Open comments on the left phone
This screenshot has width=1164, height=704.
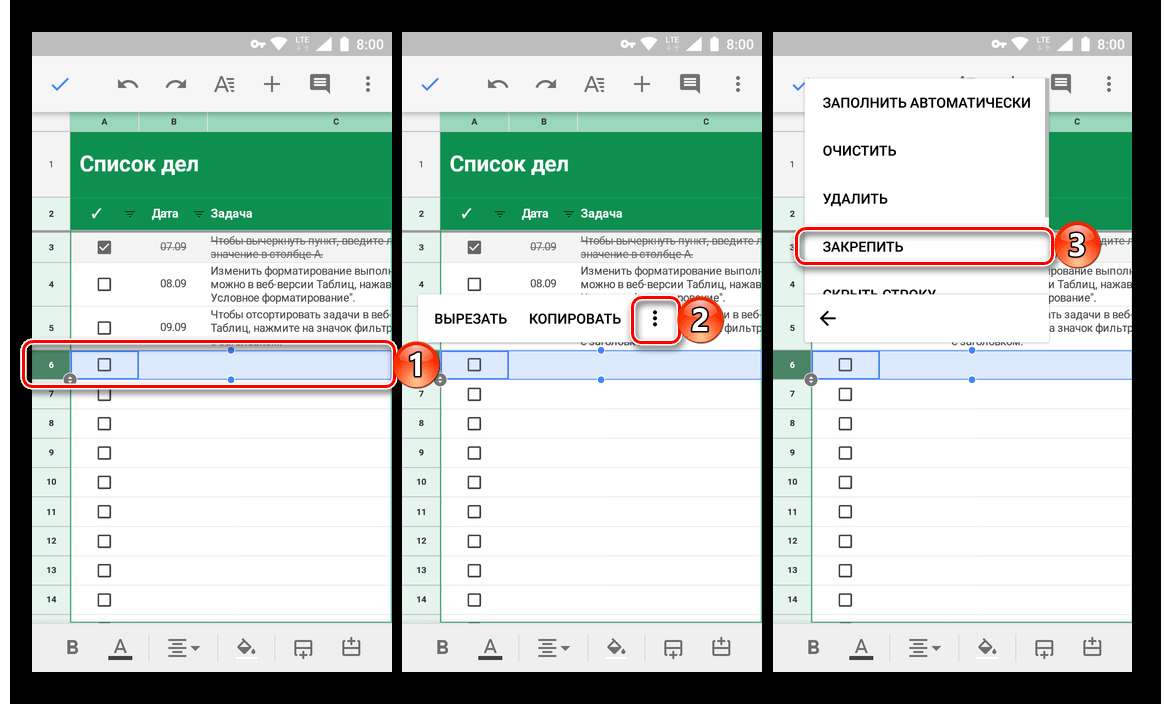320,84
